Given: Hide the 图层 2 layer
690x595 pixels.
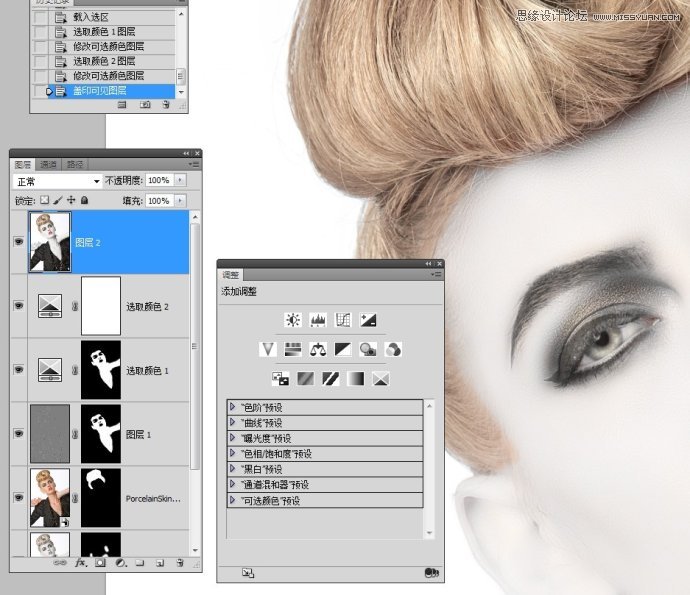Looking at the screenshot, I should [x=18, y=242].
